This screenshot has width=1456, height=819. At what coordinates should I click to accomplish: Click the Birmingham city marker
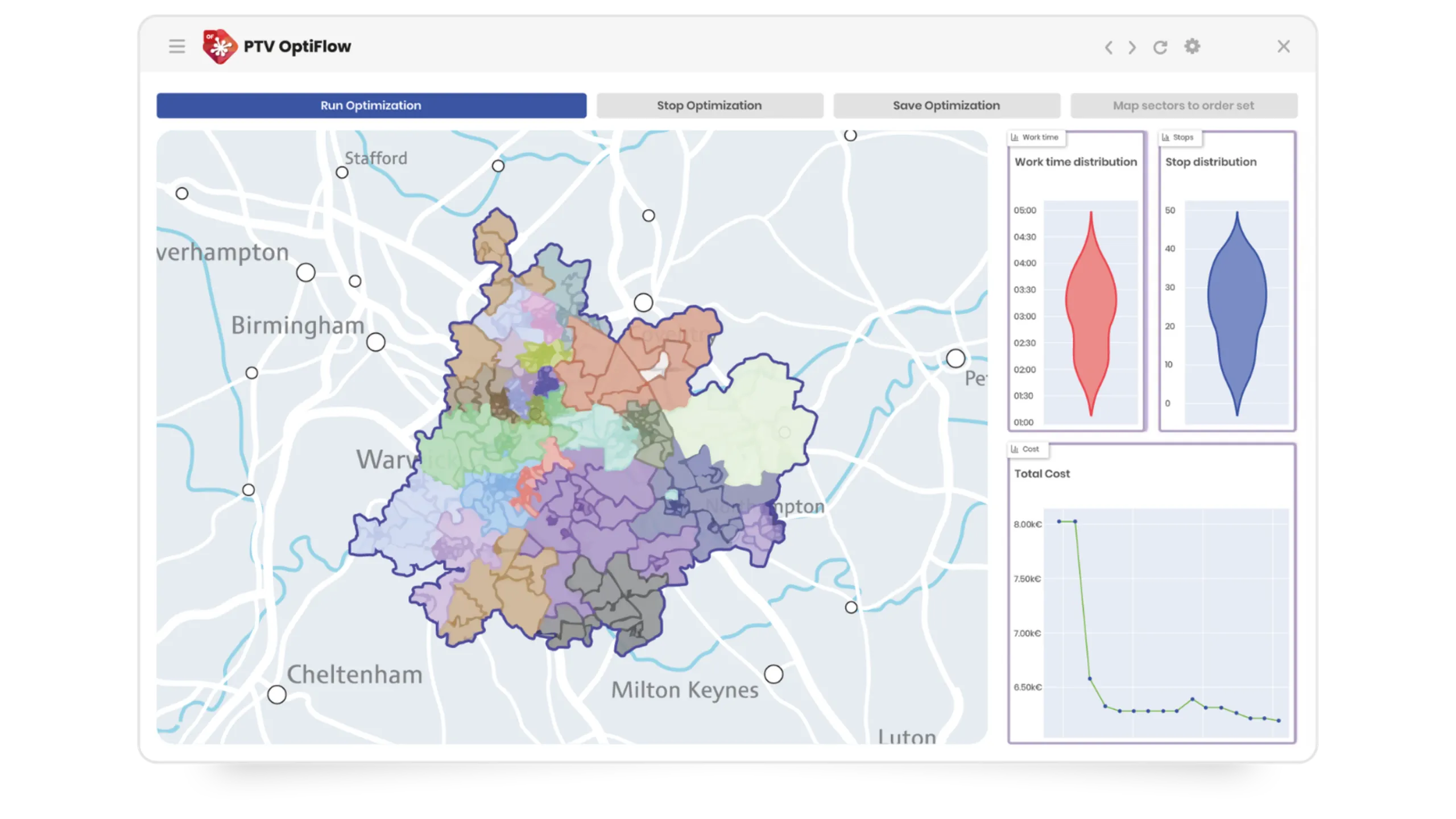[375, 342]
